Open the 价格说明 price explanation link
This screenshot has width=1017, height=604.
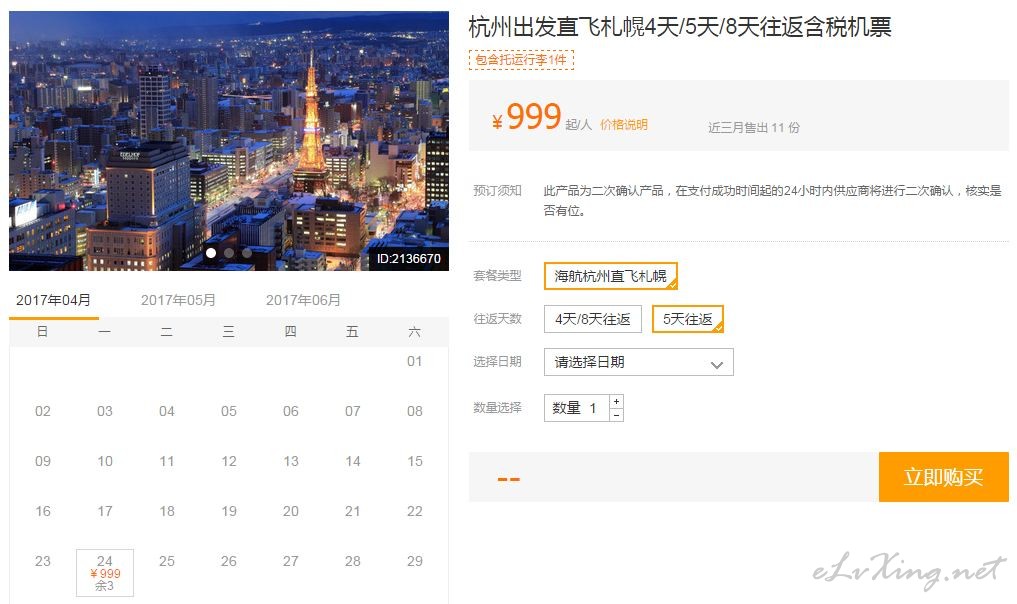(623, 125)
